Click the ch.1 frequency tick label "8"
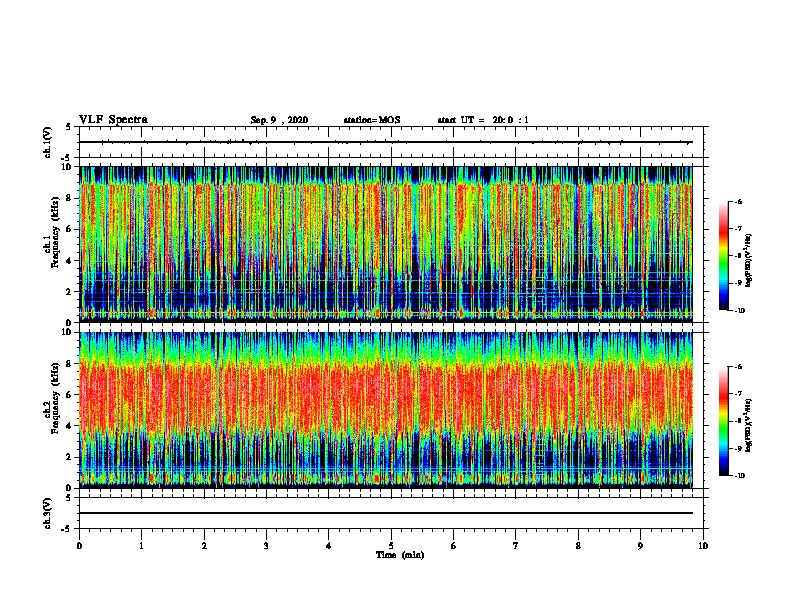 pos(69,198)
